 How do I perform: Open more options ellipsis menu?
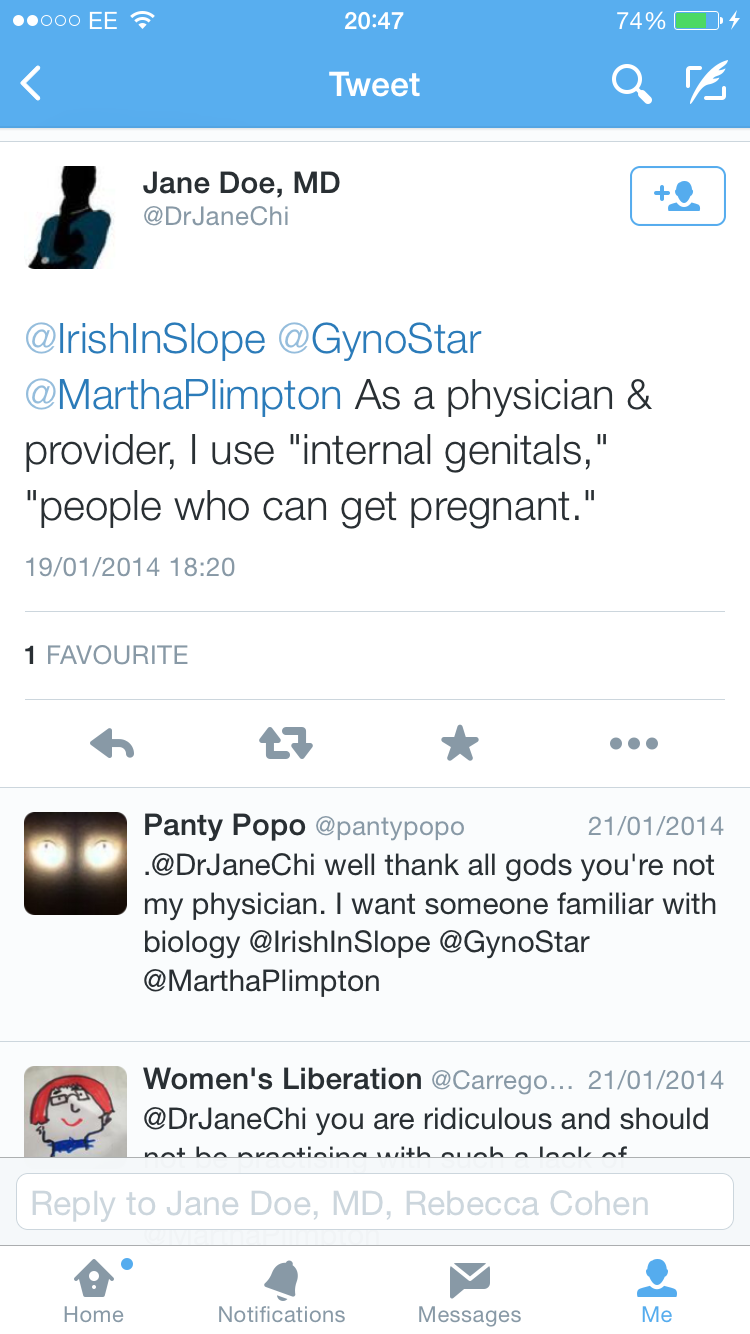point(634,743)
